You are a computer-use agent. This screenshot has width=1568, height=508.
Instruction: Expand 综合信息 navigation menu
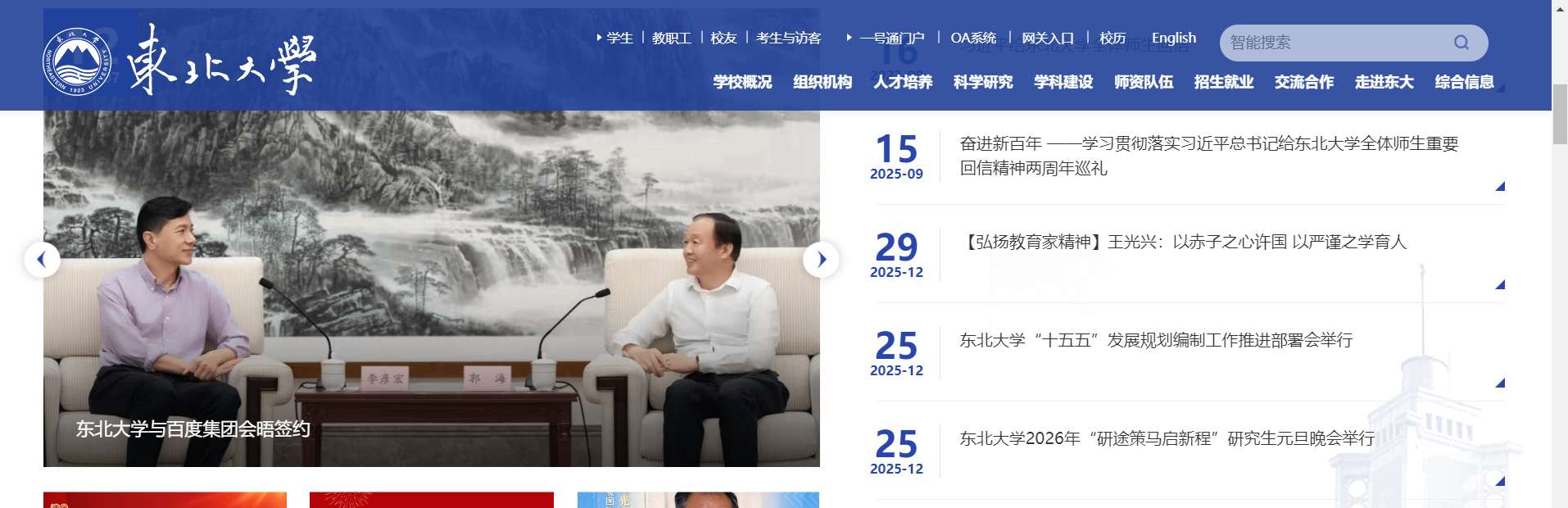tap(1465, 82)
